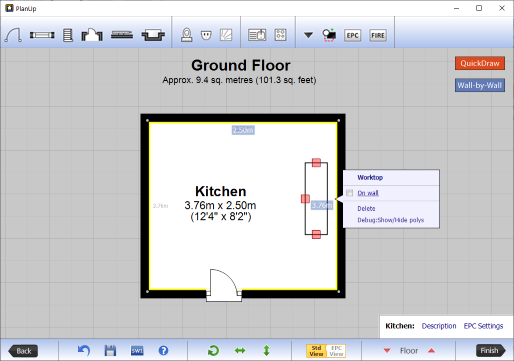
Task: Click the imperial size (12'4" x 8'2") text
Action: 221,217
